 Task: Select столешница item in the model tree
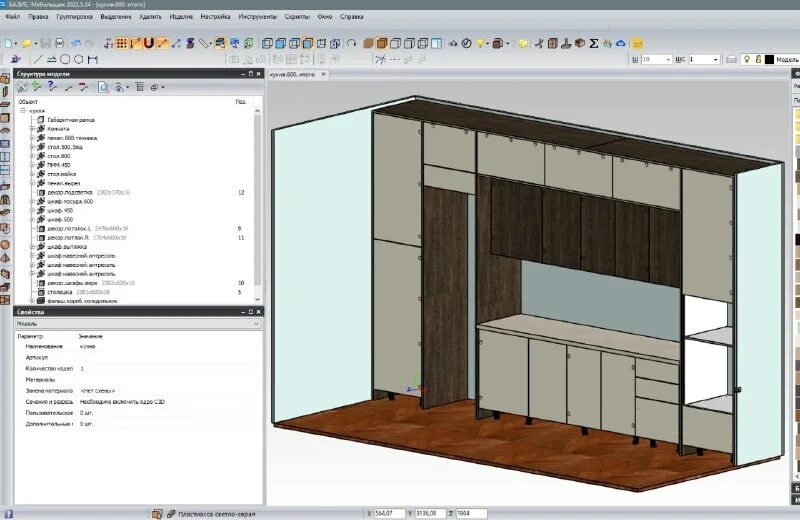point(60,292)
